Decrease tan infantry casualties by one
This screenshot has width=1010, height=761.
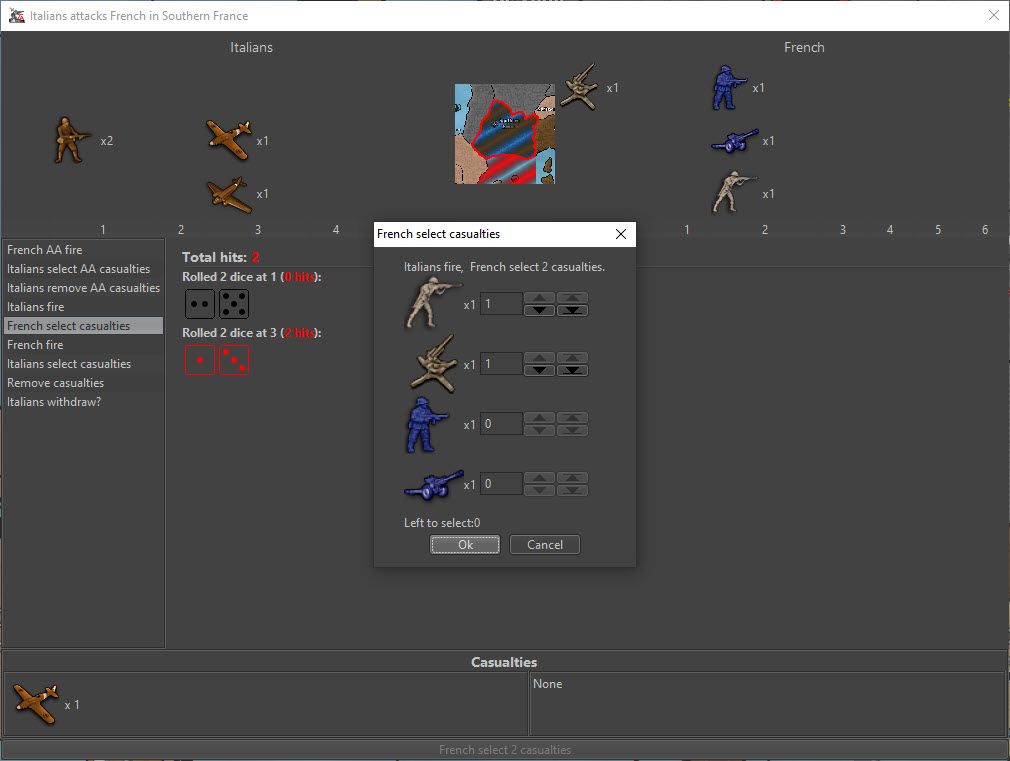click(540, 310)
